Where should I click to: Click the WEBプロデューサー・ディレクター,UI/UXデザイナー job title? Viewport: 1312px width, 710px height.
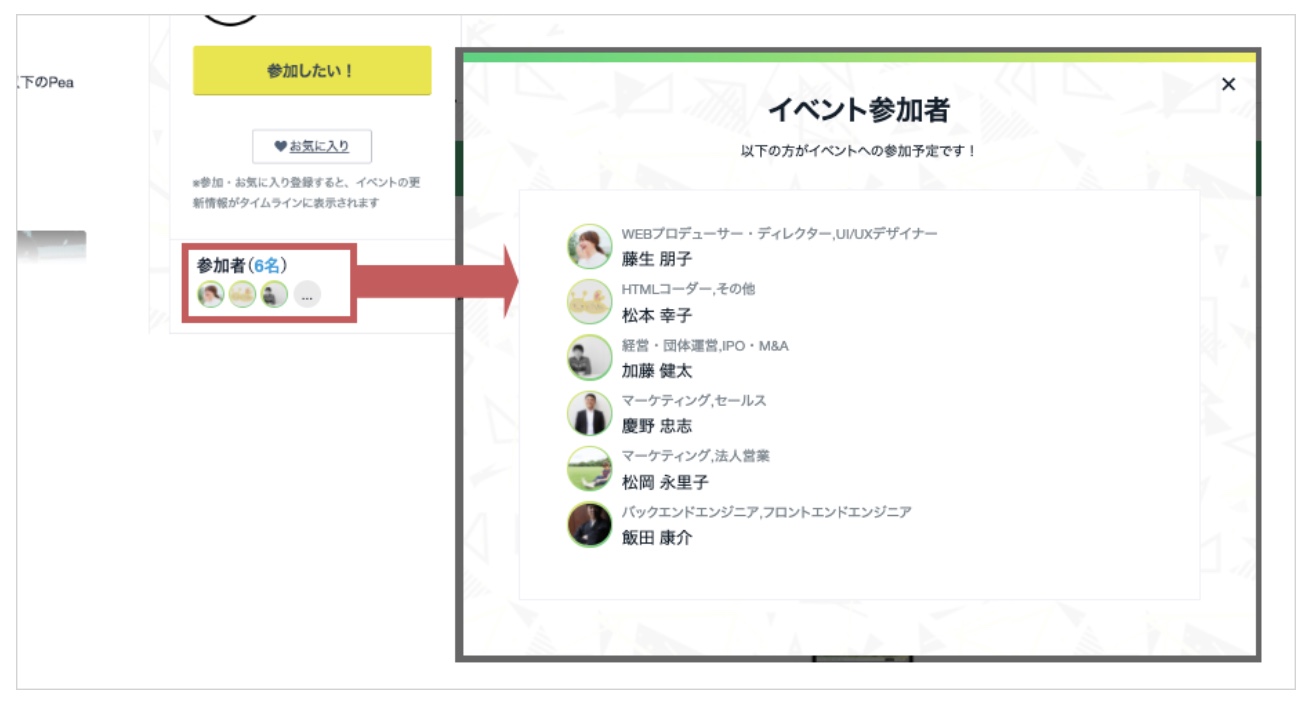(780, 234)
